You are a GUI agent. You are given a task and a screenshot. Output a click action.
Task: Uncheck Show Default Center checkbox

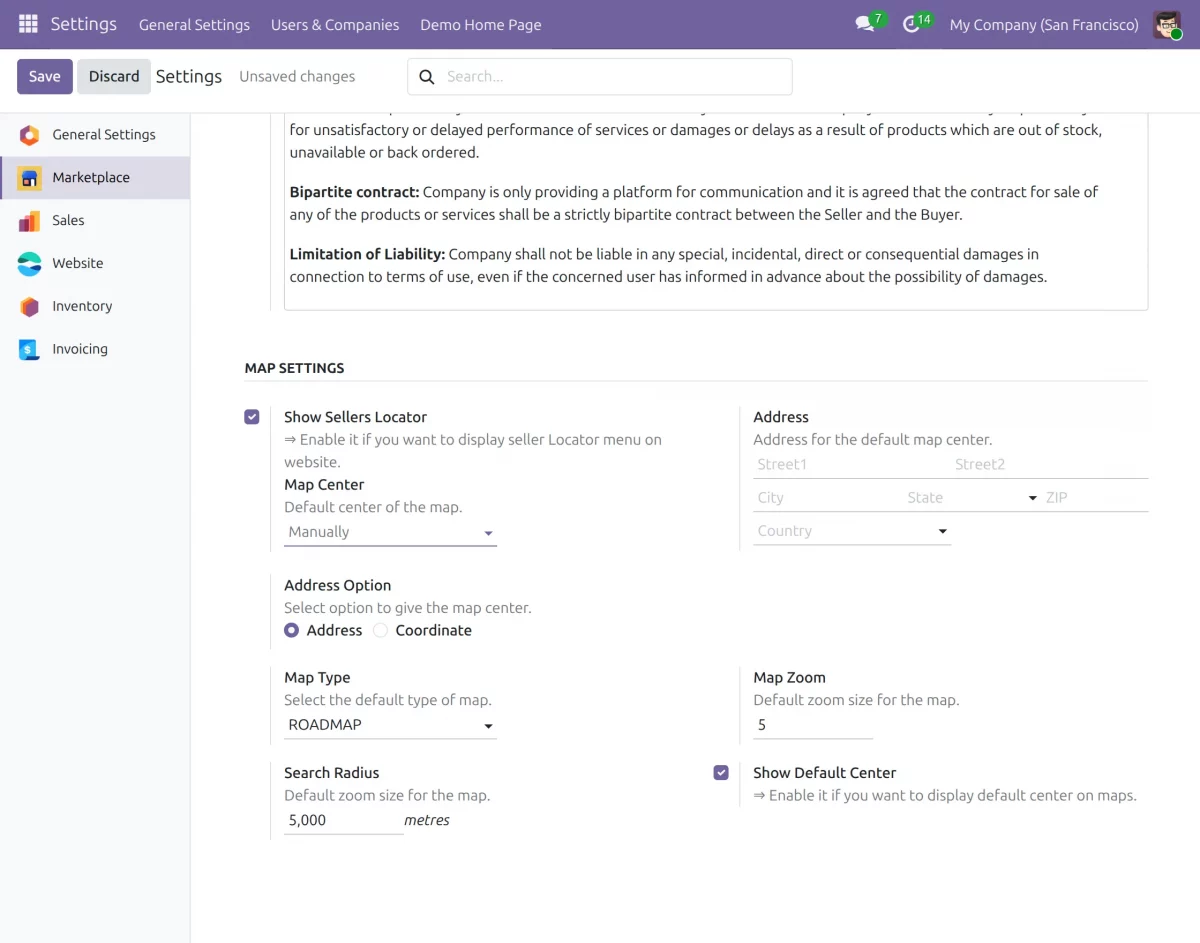(x=721, y=773)
